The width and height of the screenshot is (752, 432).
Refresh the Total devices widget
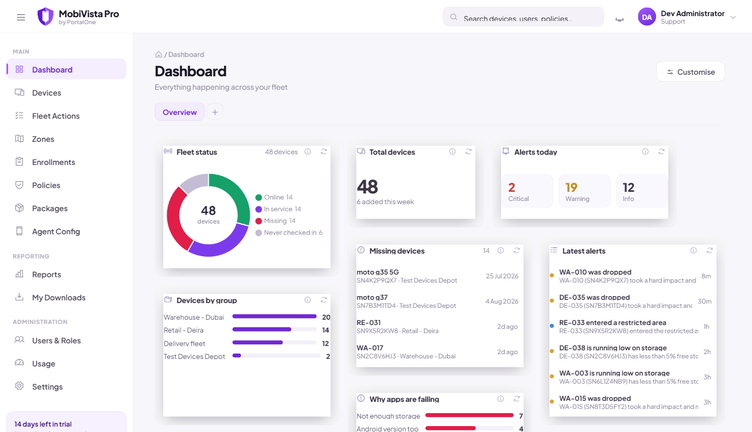tap(469, 152)
